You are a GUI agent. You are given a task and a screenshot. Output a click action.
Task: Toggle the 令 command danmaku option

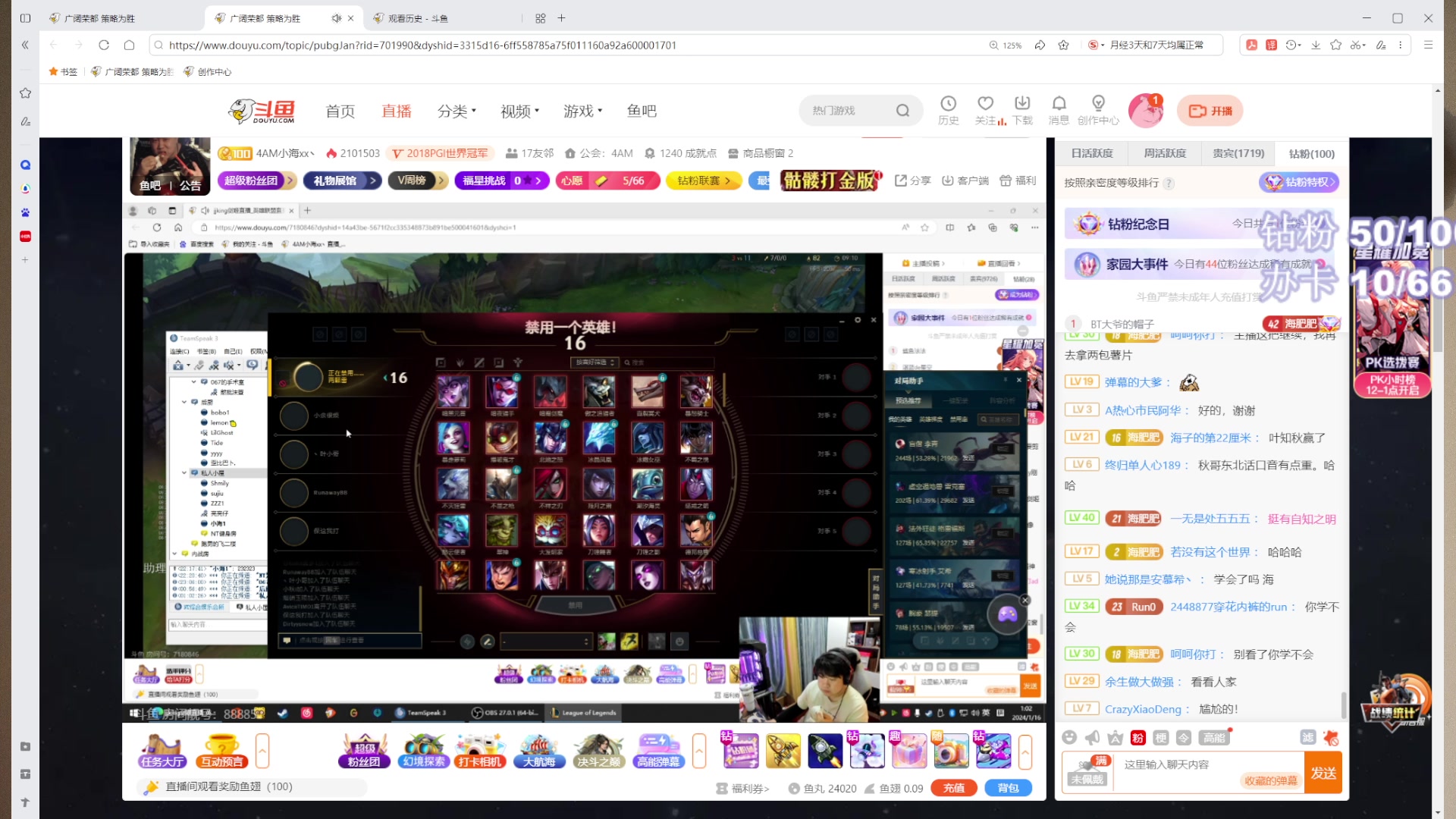(1184, 738)
